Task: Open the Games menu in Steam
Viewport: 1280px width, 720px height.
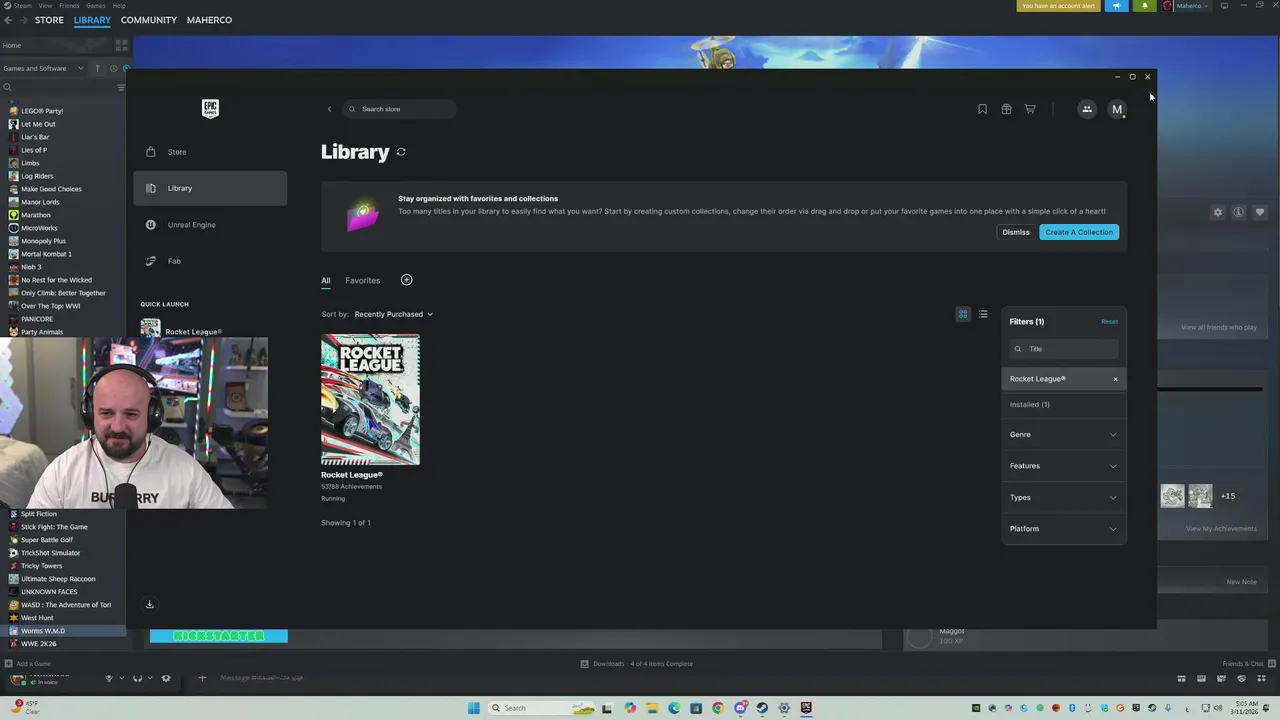Action: coord(95,5)
